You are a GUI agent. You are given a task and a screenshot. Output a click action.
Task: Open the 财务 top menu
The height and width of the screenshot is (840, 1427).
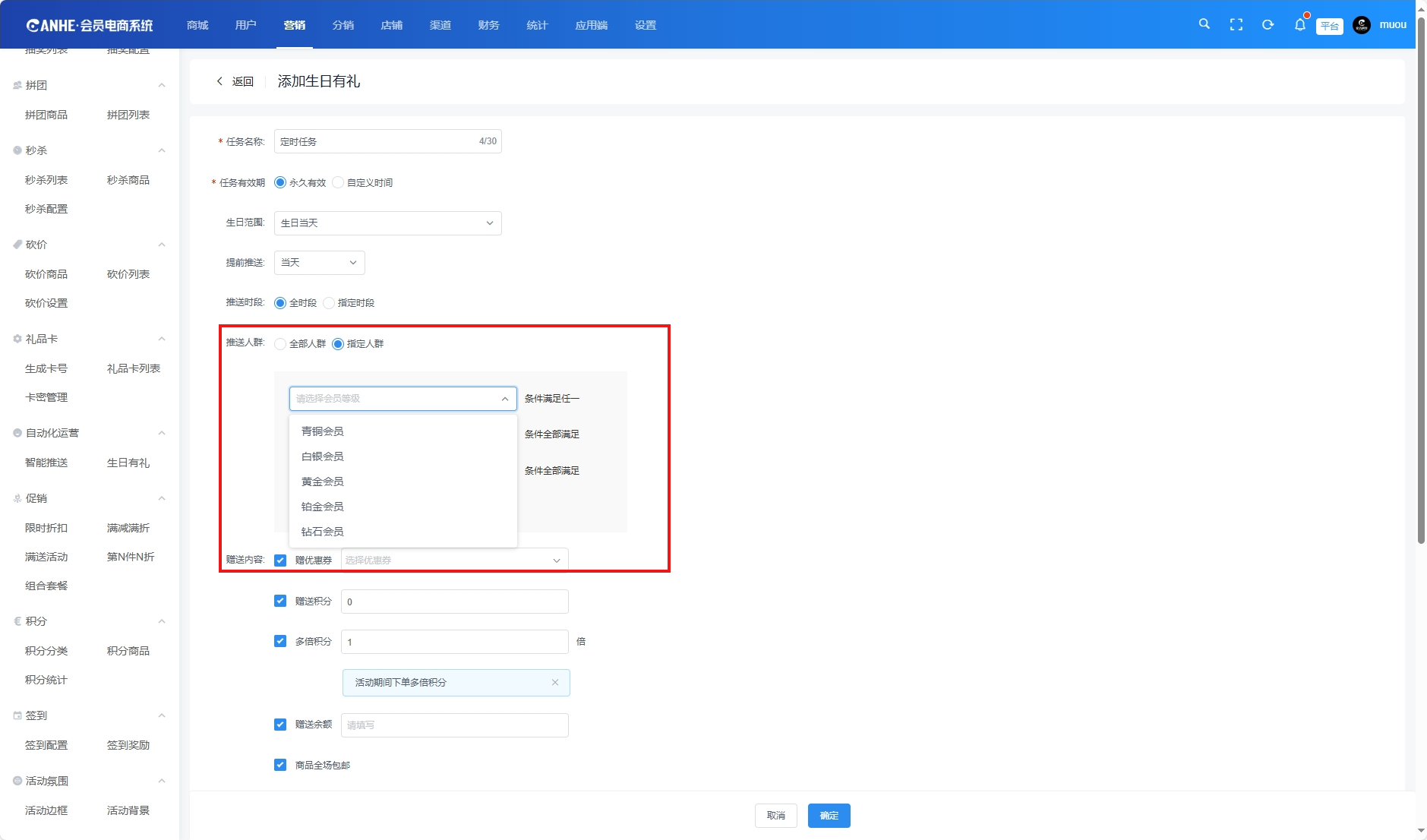488,25
